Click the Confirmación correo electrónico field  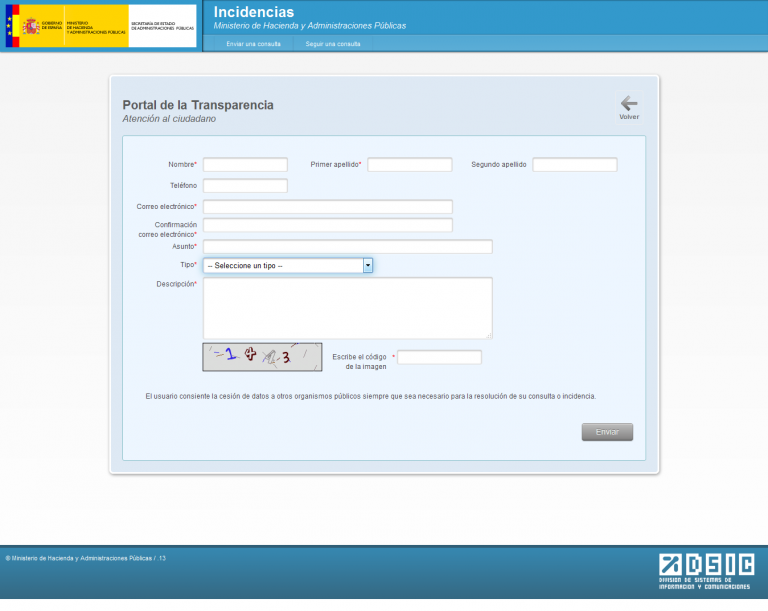click(327, 226)
